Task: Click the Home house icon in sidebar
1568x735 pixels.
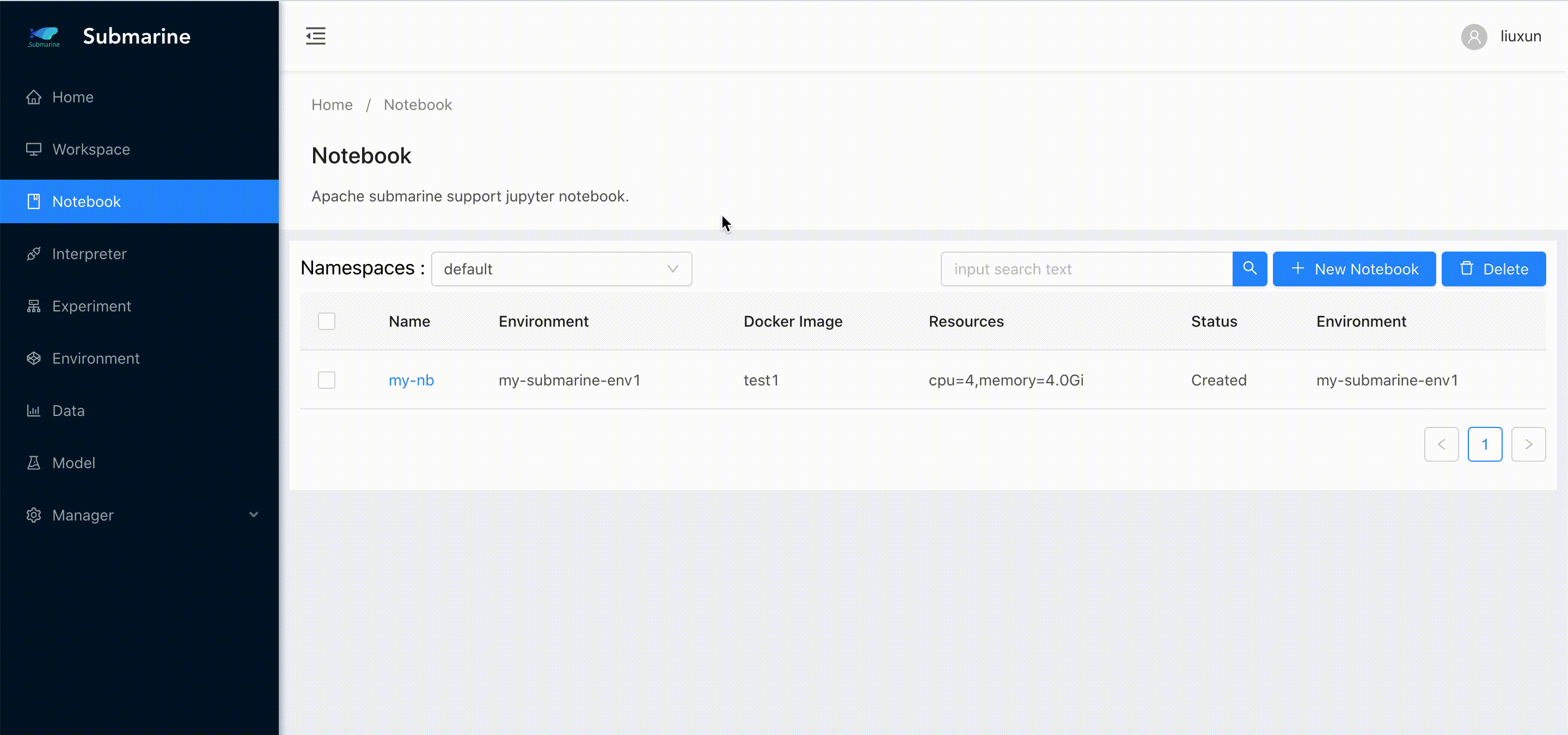Action: (34, 97)
